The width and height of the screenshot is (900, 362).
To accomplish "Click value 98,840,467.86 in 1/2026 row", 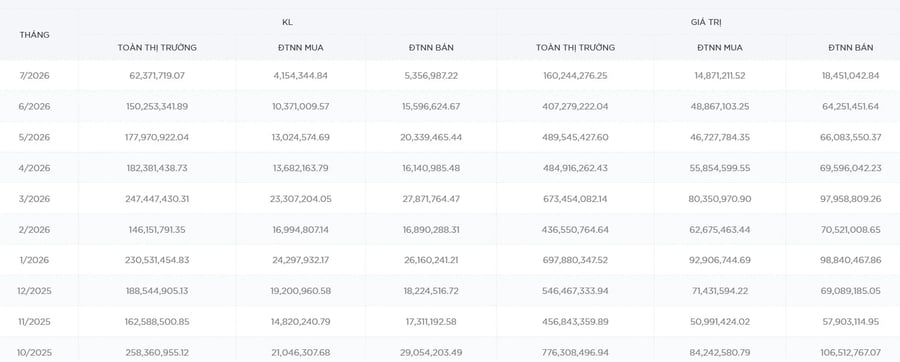I will tap(851, 260).
